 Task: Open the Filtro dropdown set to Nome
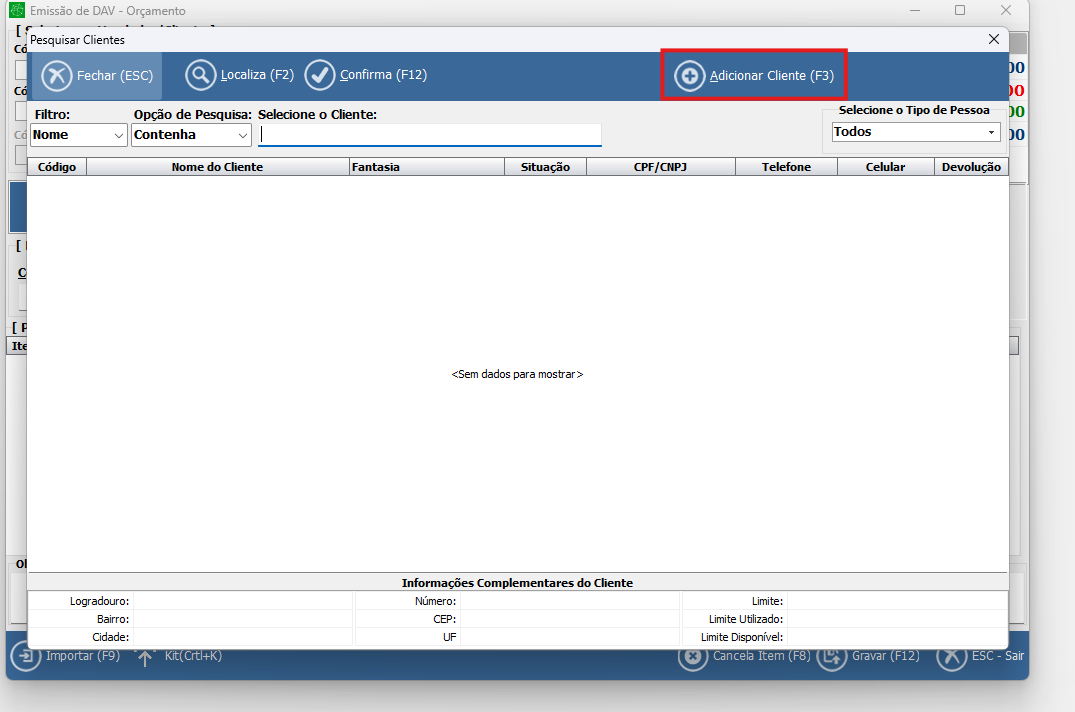[x=78, y=135]
